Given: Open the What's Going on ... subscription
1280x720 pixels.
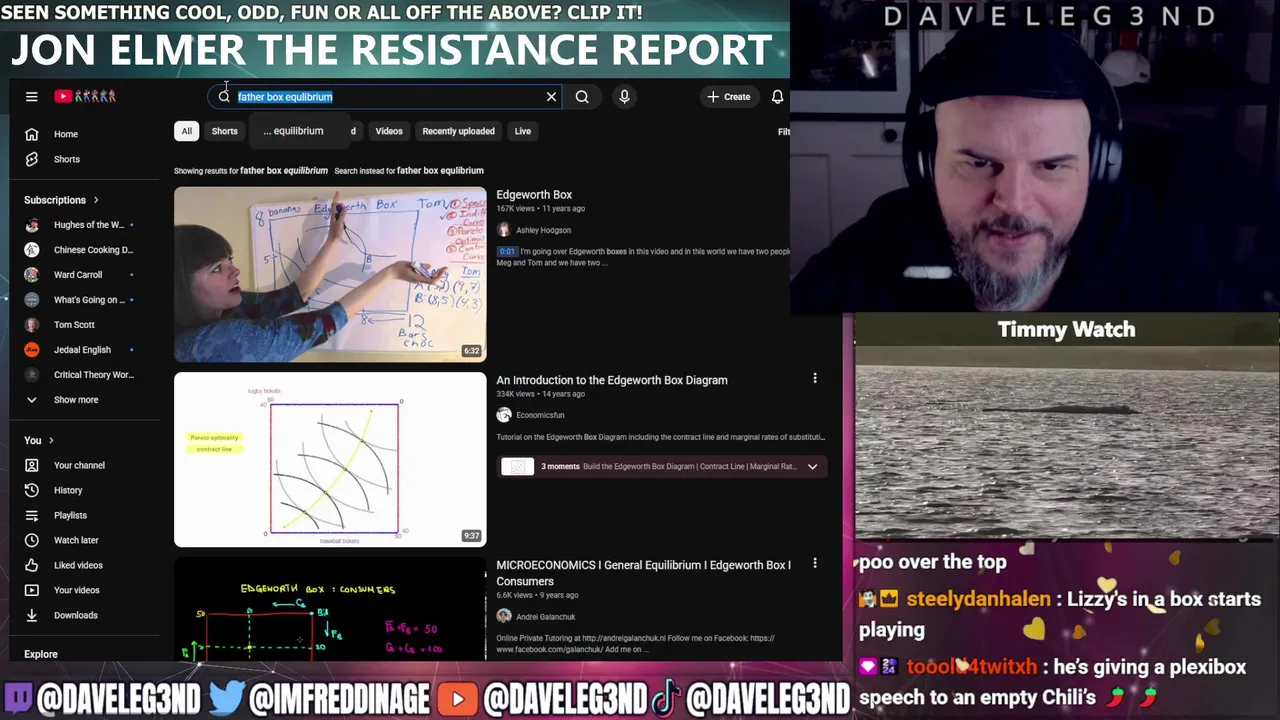Looking at the screenshot, I should (x=82, y=300).
